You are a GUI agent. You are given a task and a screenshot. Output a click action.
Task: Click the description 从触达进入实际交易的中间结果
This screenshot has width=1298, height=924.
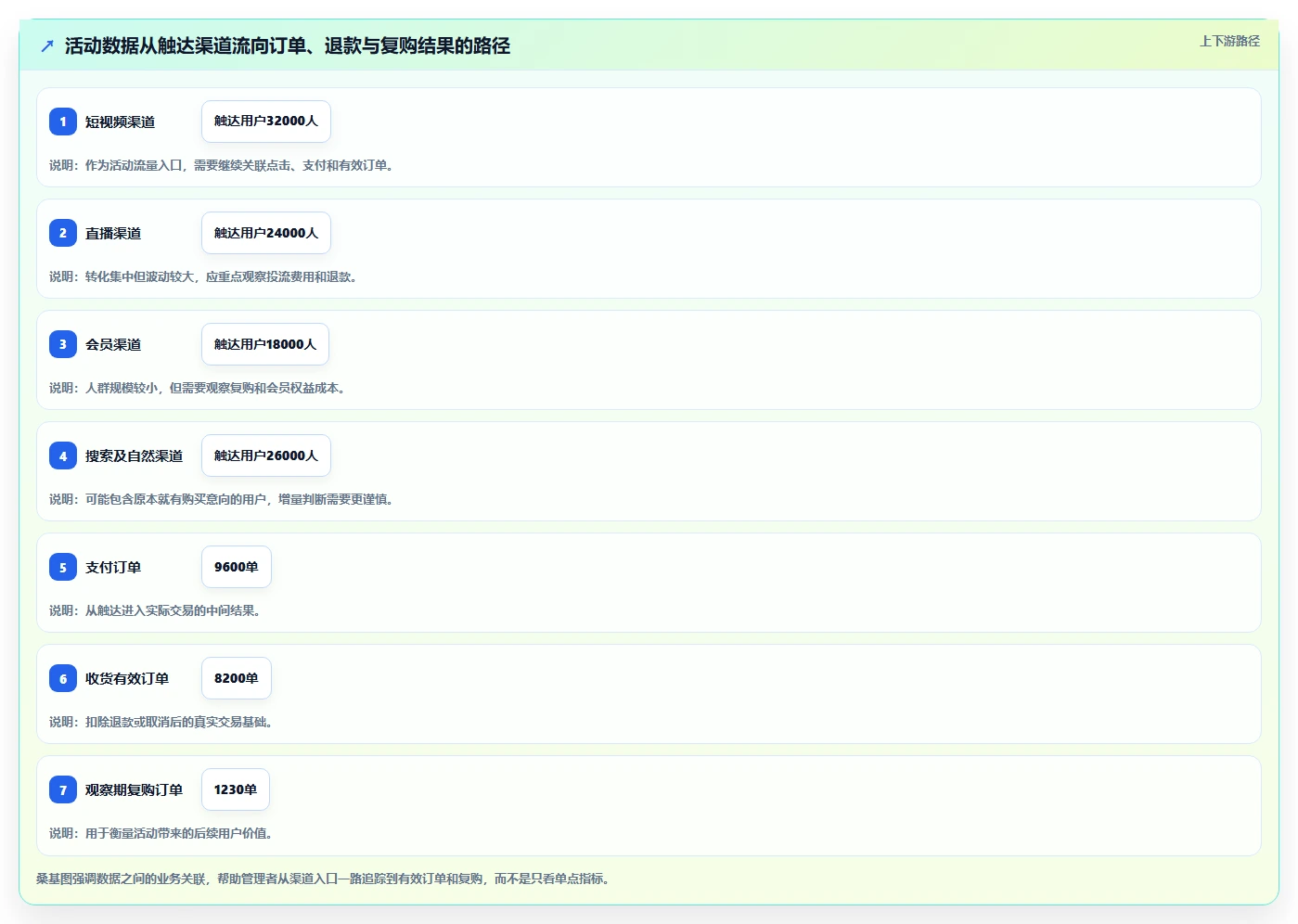[x=158, y=610]
